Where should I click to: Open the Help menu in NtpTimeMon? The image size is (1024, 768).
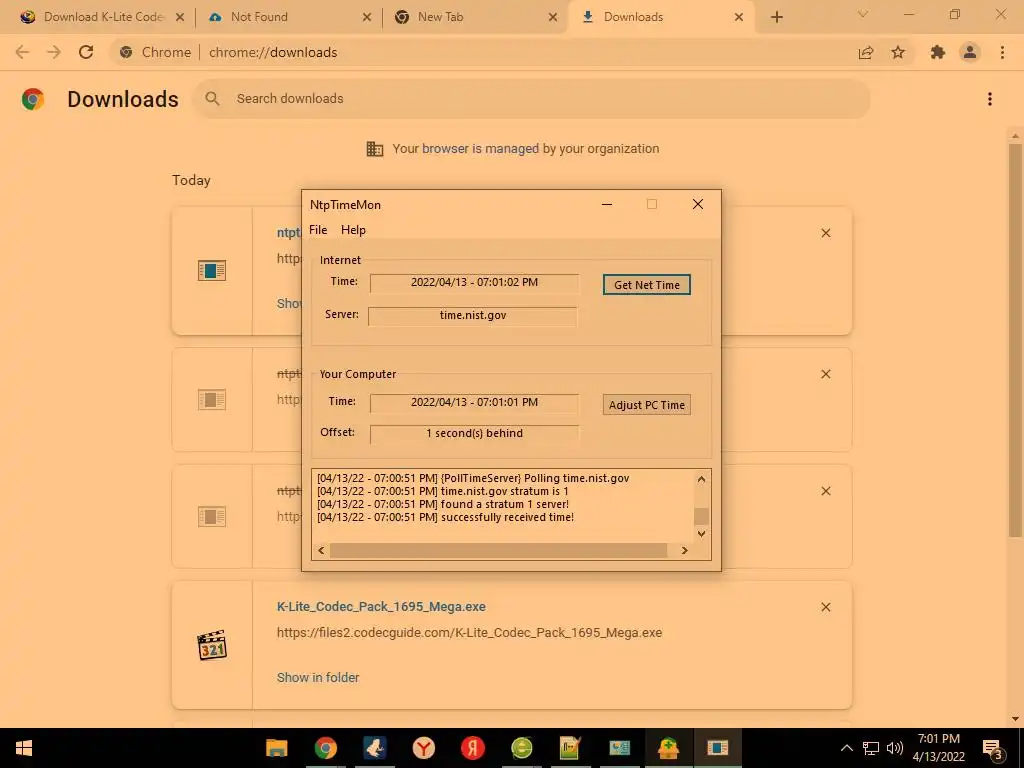(x=353, y=230)
